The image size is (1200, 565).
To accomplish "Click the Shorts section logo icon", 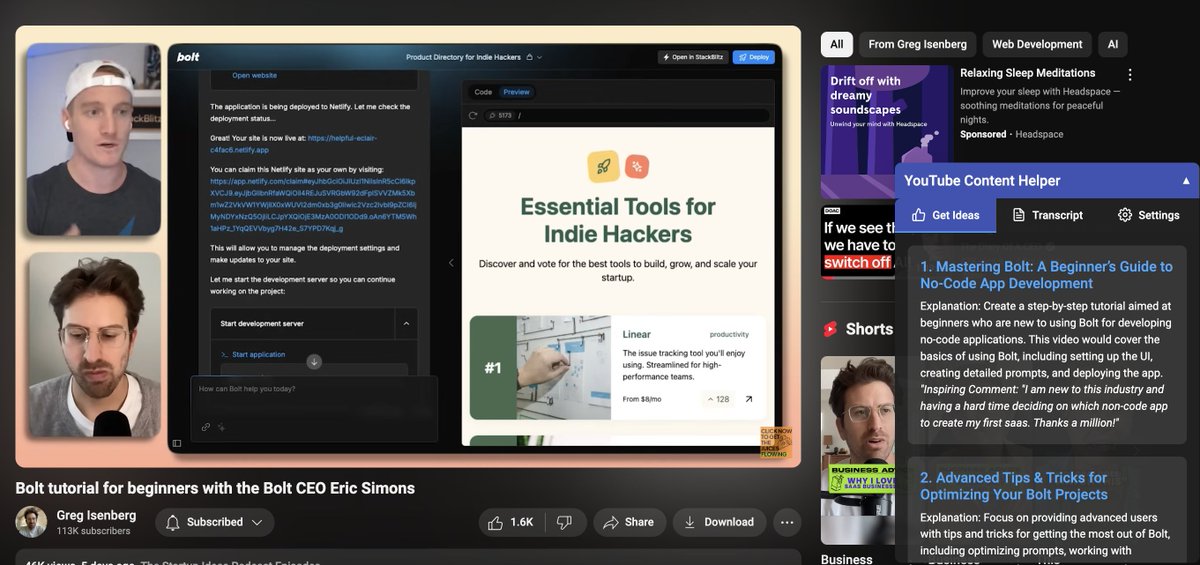I will (830, 329).
